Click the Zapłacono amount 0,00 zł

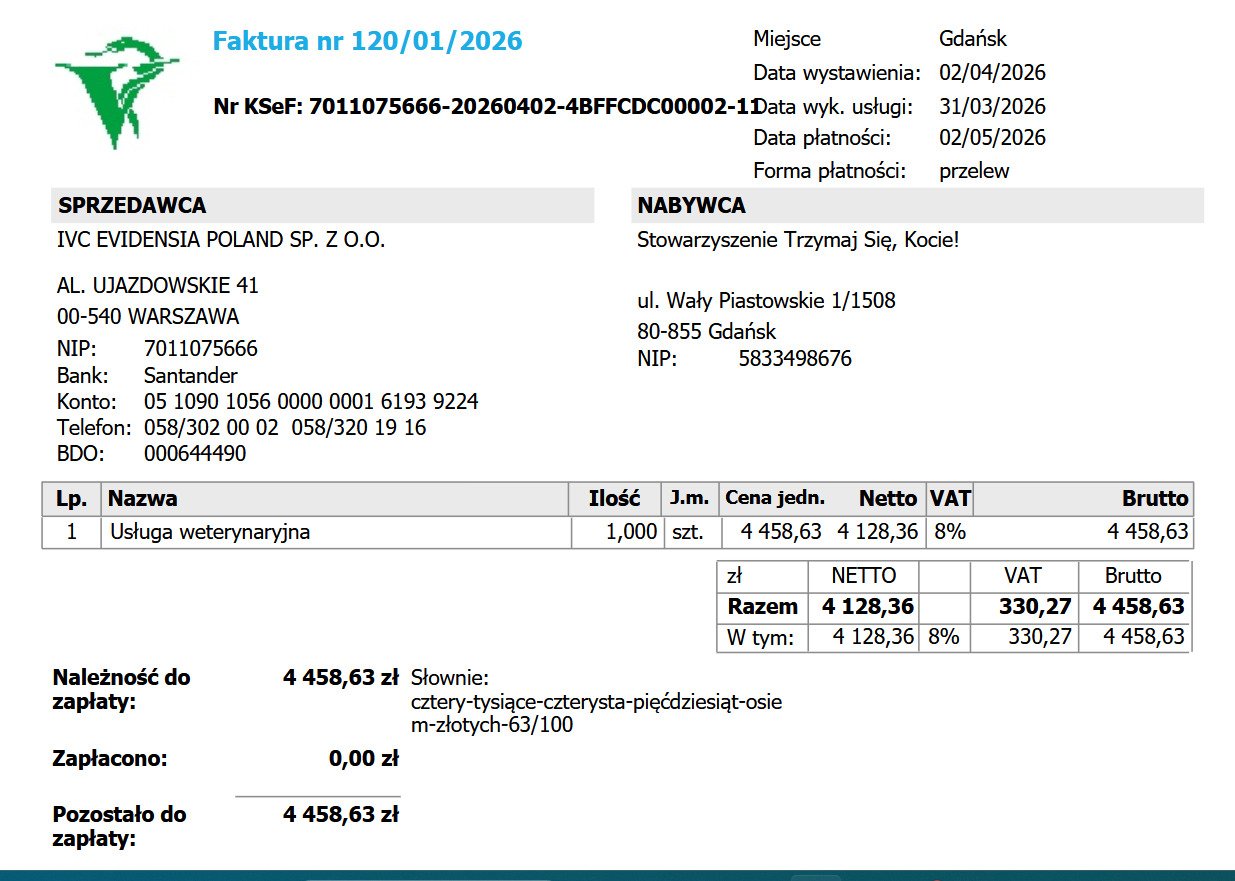[x=364, y=759]
